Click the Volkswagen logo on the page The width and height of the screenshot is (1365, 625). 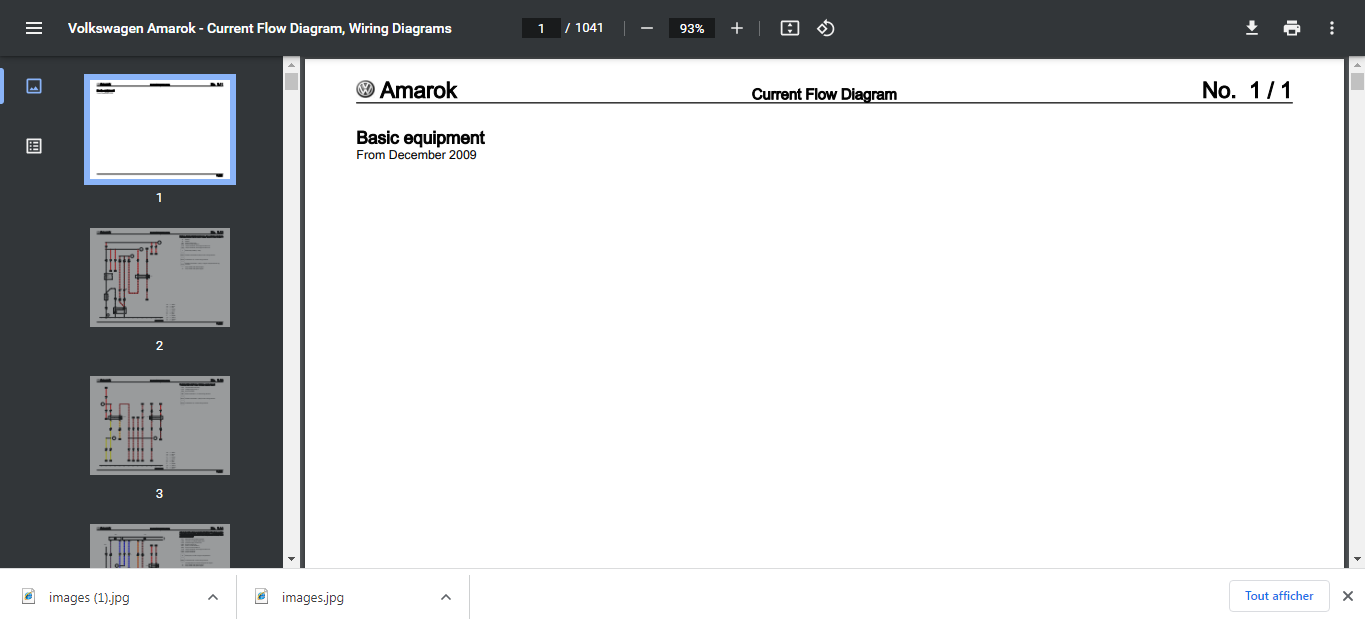[x=365, y=89]
